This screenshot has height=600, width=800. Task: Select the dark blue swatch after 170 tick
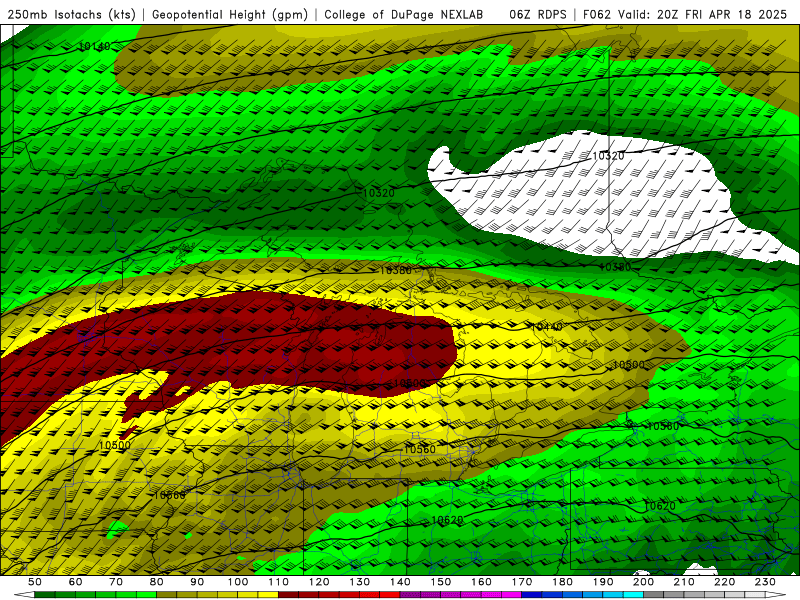pos(532,595)
